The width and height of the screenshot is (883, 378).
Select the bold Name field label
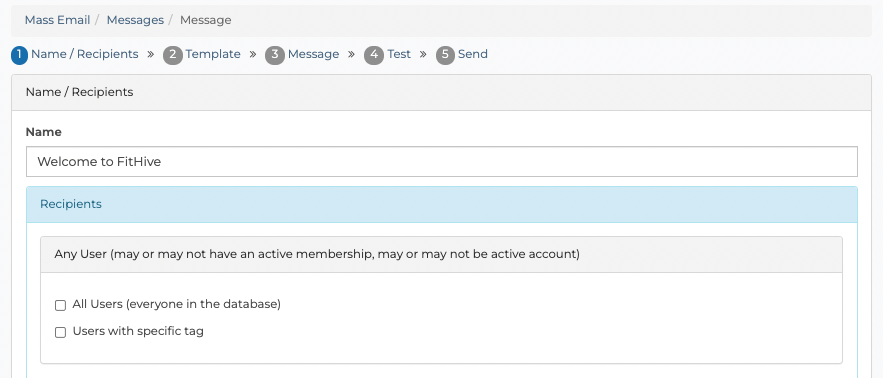44,132
